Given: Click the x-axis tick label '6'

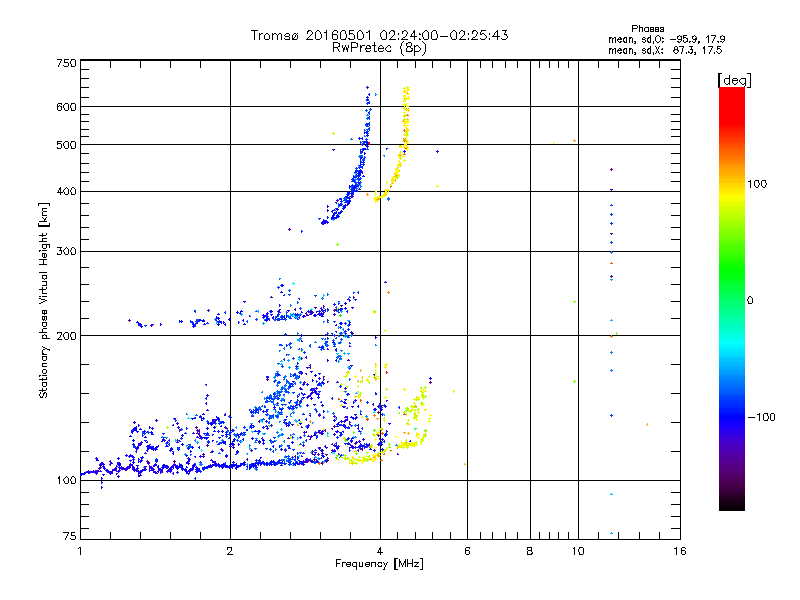Looking at the screenshot, I should (x=467, y=551).
